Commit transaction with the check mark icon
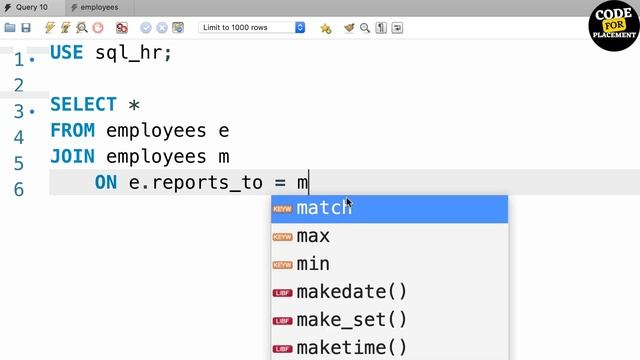This screenshot has width=640, height=360. point(146,28)
